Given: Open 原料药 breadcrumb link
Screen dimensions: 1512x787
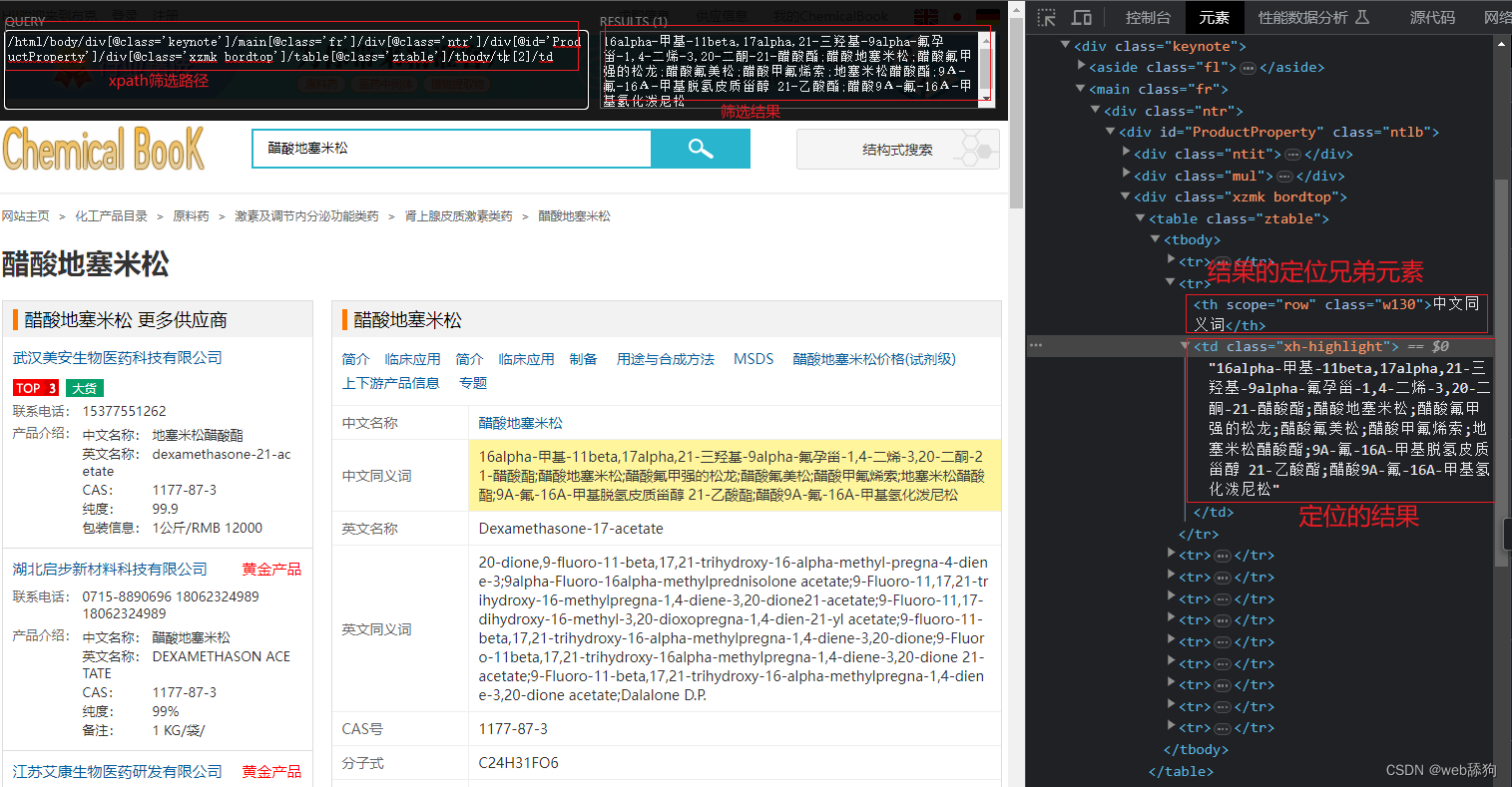Looking at the screenshot, I should pos(191,216).
